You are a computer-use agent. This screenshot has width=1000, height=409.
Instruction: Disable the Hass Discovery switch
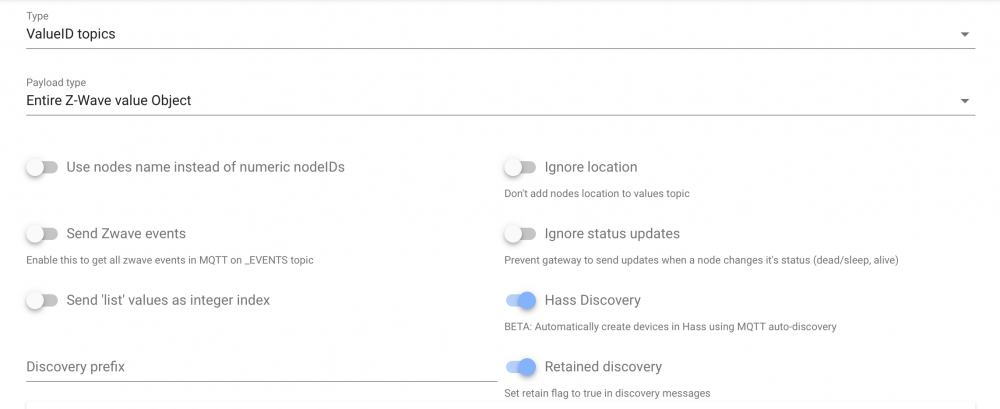[520, 300]
